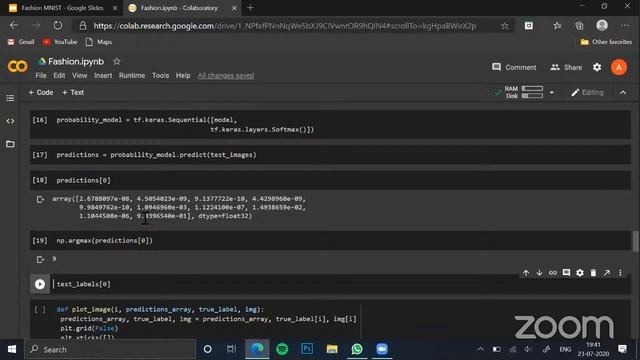Viewport: 640px width, 360px height.
Task: Open the code snippets sidebar icon
Action: (x=10, y=121)
